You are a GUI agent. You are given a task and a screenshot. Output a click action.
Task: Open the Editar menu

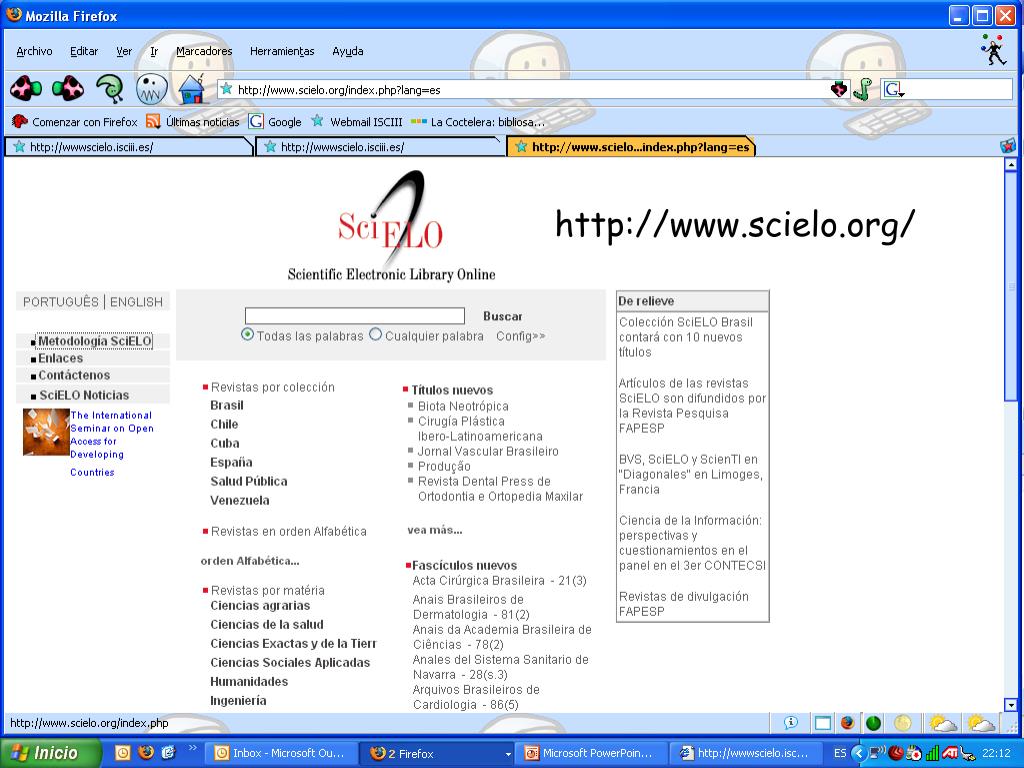point(84,51)
